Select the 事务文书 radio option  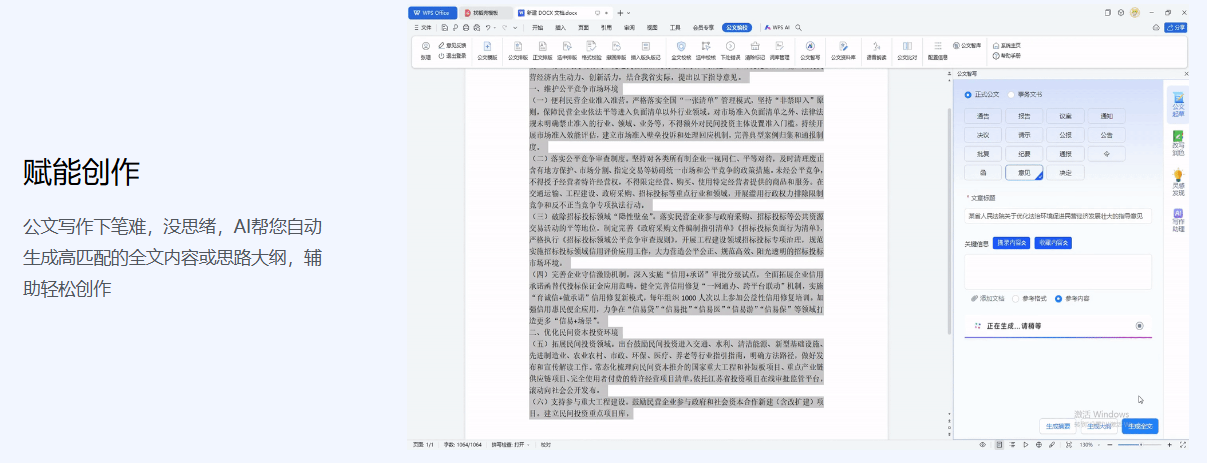(1009, 94)
